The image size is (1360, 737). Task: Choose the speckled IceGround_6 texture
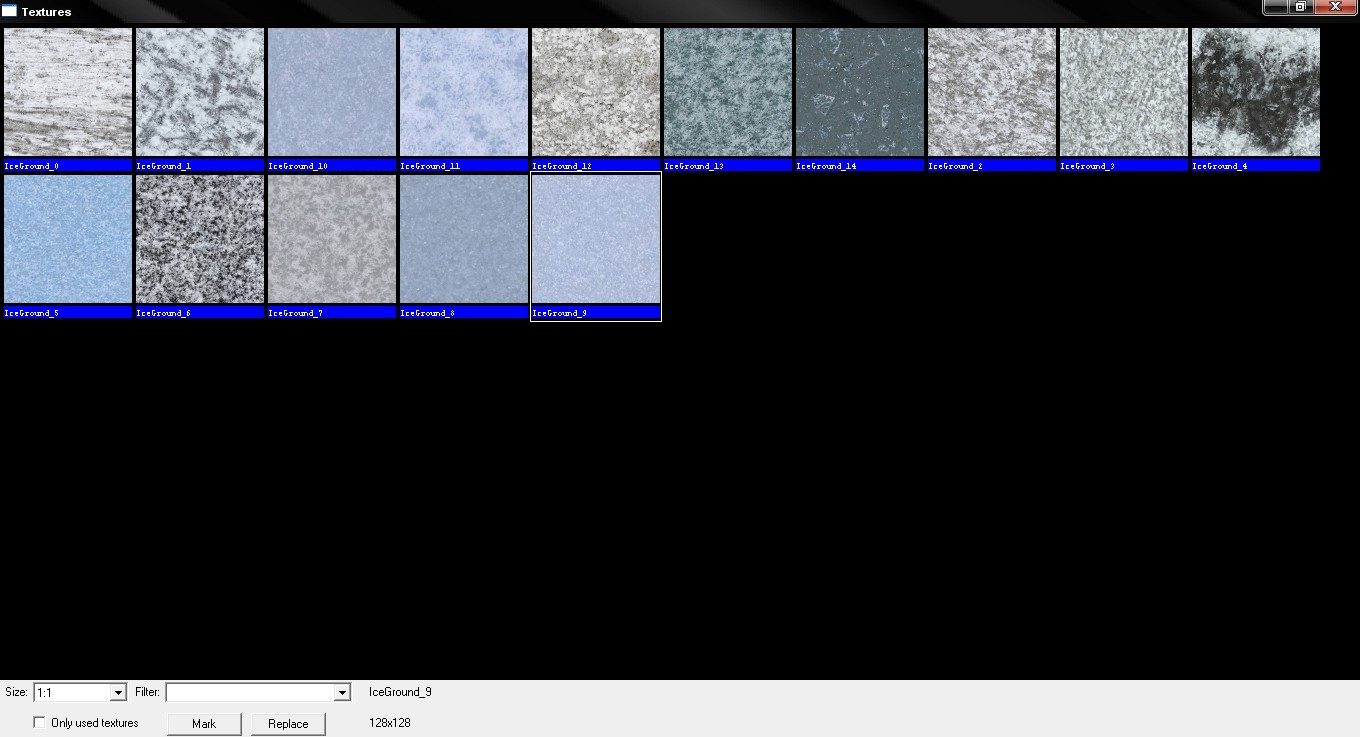[x=200, y=239]
